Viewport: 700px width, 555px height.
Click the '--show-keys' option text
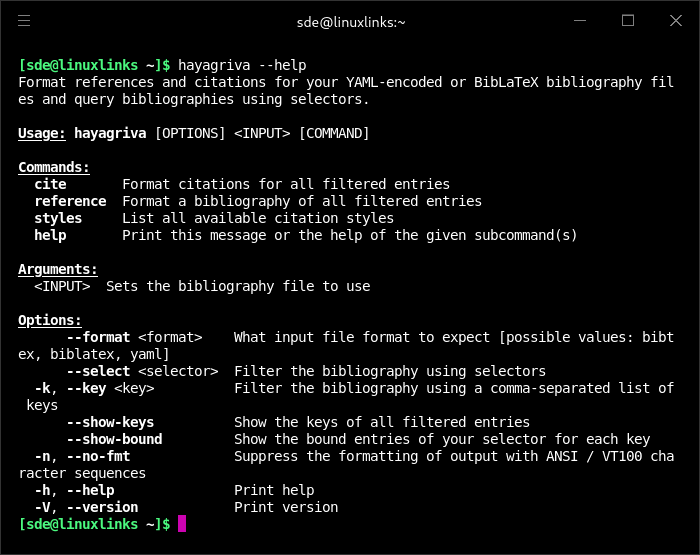(x=110, y=422)
